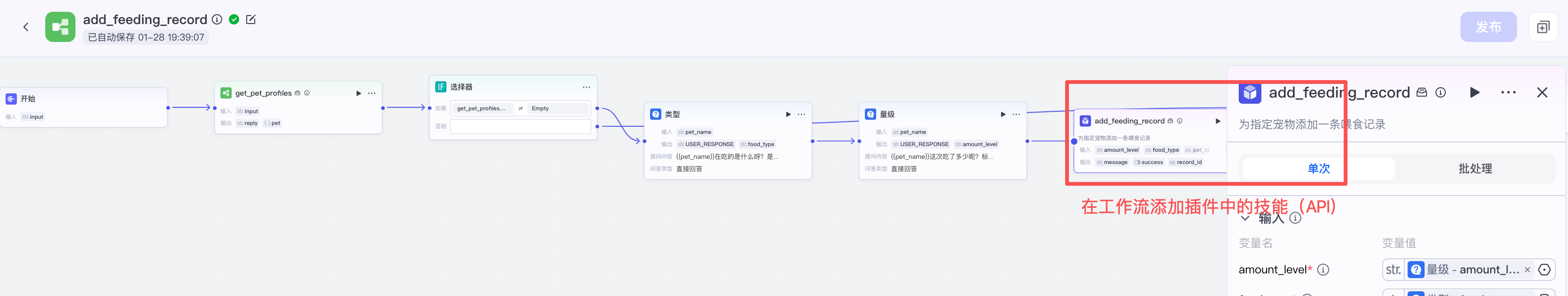Click the 选择器 IF node icon

point(441,87)
